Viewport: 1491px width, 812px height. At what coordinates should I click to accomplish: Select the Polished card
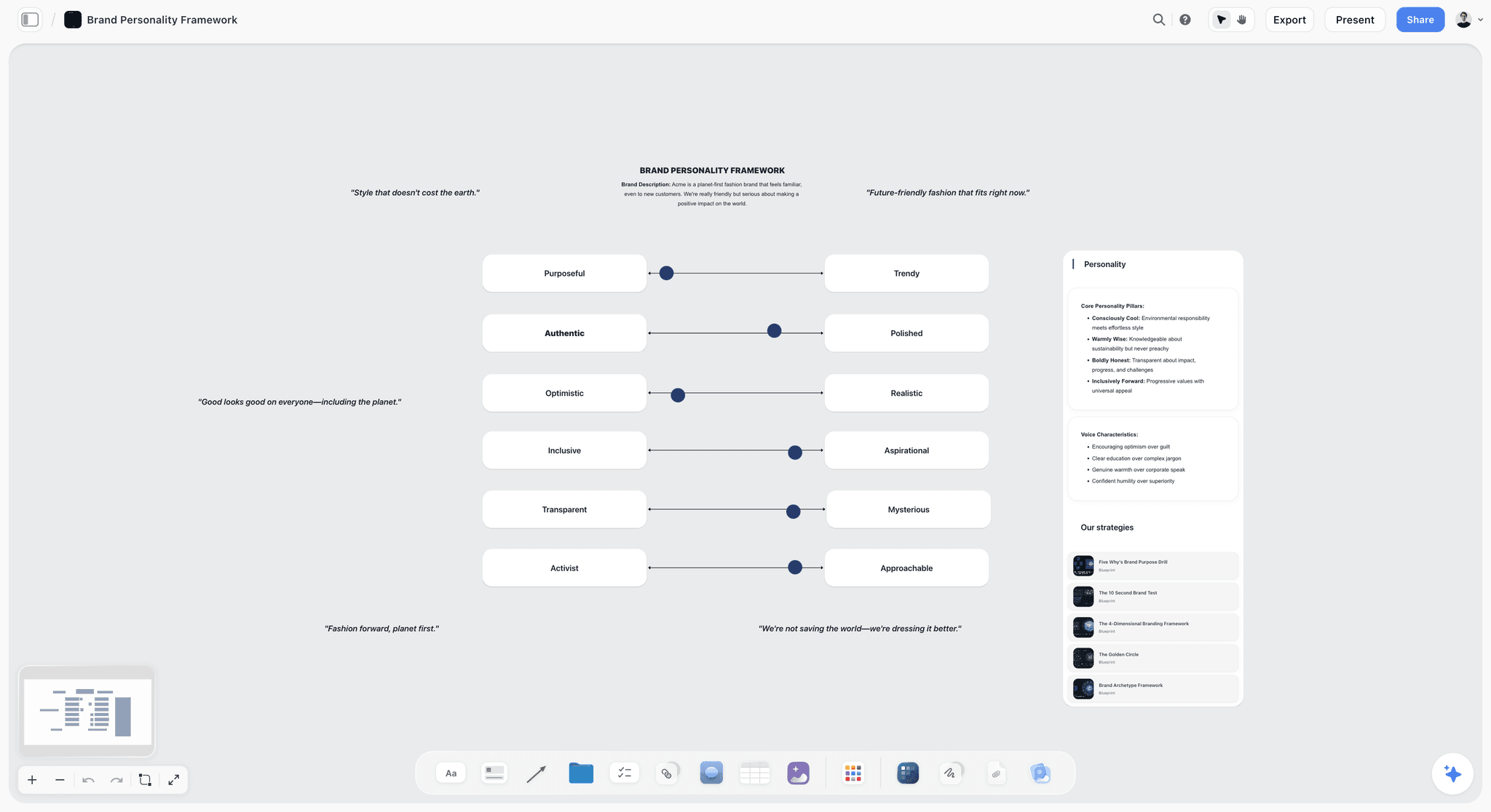pyautogui.click(x=906, y=333)
